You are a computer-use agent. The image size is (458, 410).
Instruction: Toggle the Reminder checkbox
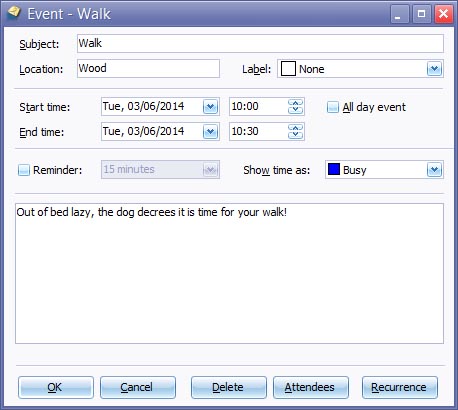click(24, 170)
